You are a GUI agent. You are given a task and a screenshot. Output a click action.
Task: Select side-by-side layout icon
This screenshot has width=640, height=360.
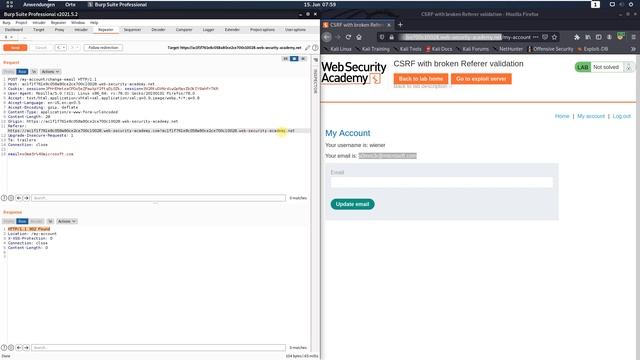285,59
